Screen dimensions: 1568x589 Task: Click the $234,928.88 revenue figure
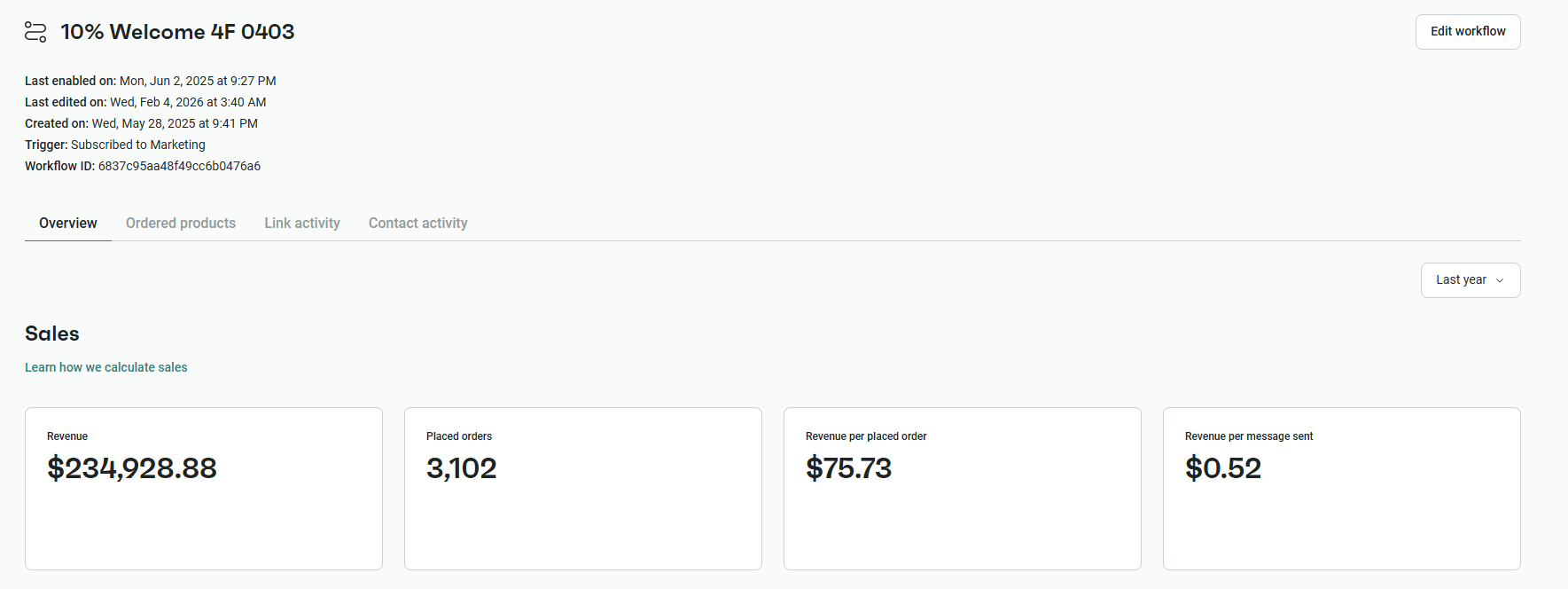coord(132,468)
